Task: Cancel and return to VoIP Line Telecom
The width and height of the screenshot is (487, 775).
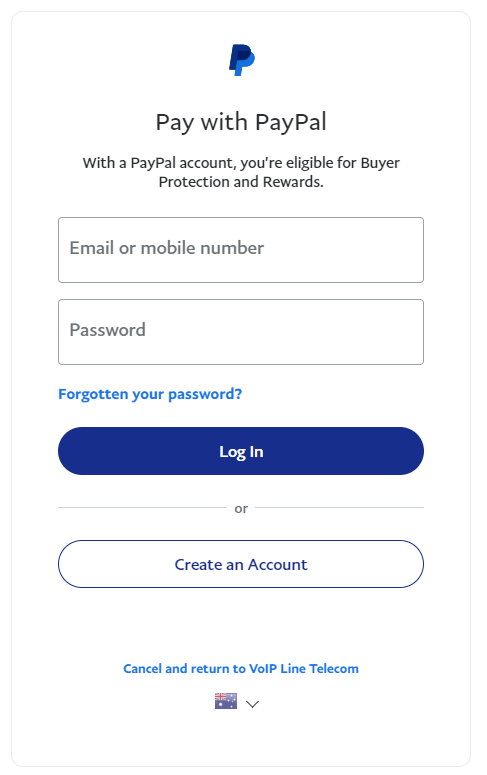Action: (241, 669)
